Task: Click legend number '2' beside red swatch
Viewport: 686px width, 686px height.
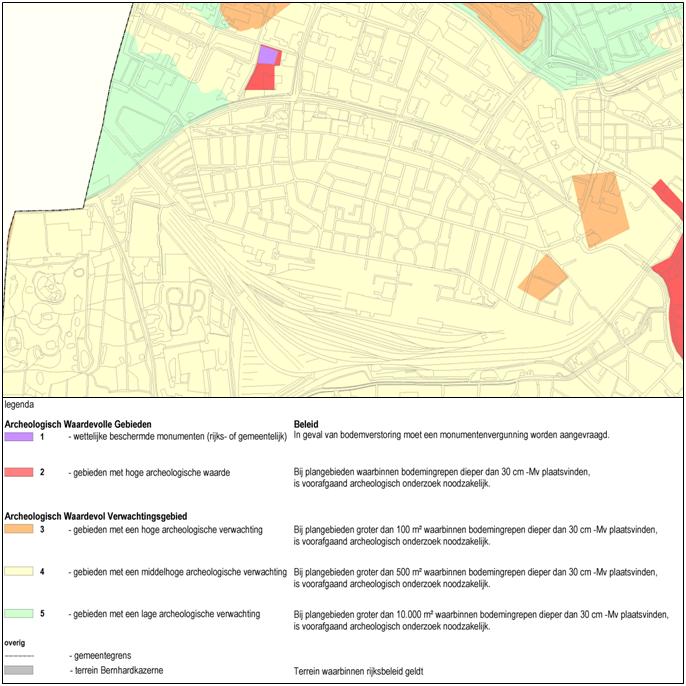Action: tap(42, 472)
